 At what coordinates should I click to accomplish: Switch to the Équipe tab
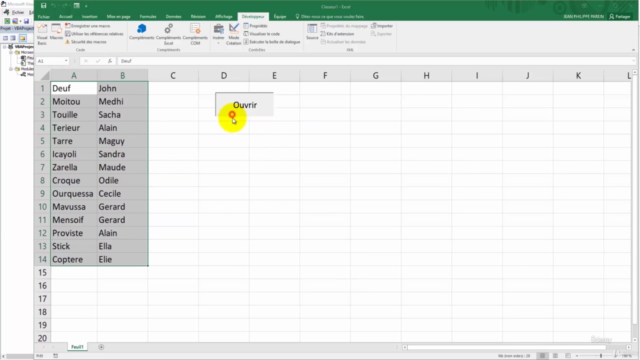(x=280, y=17)
